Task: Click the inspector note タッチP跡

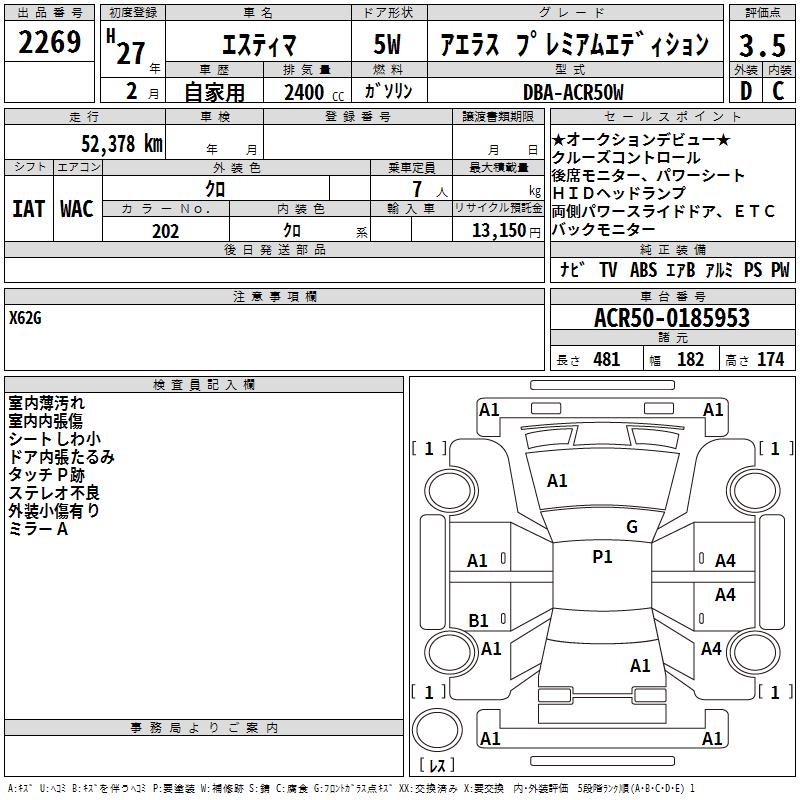Action: click(x=46, y=474)
